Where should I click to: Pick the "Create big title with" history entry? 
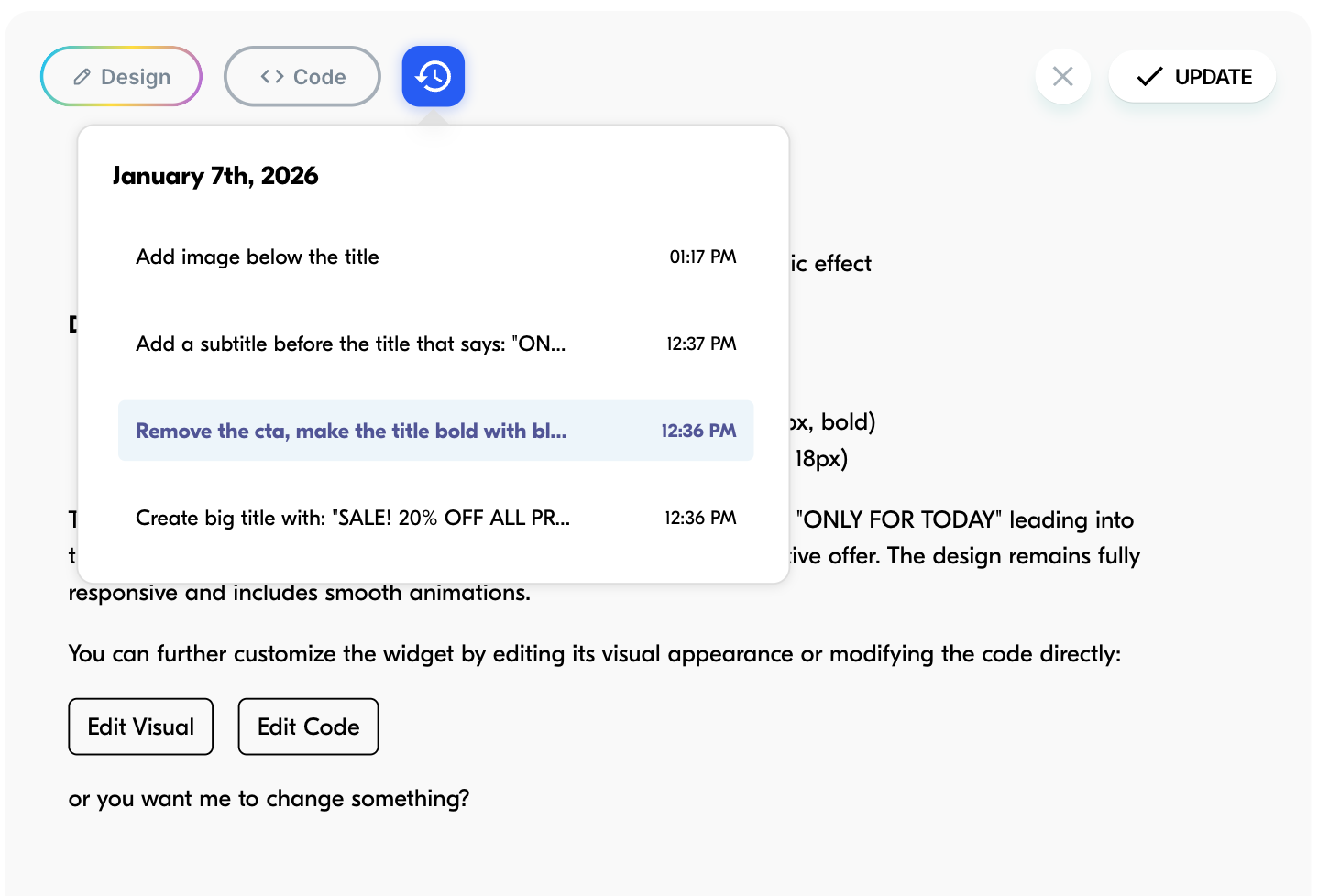pyautogui.click(x=352, y=519)
